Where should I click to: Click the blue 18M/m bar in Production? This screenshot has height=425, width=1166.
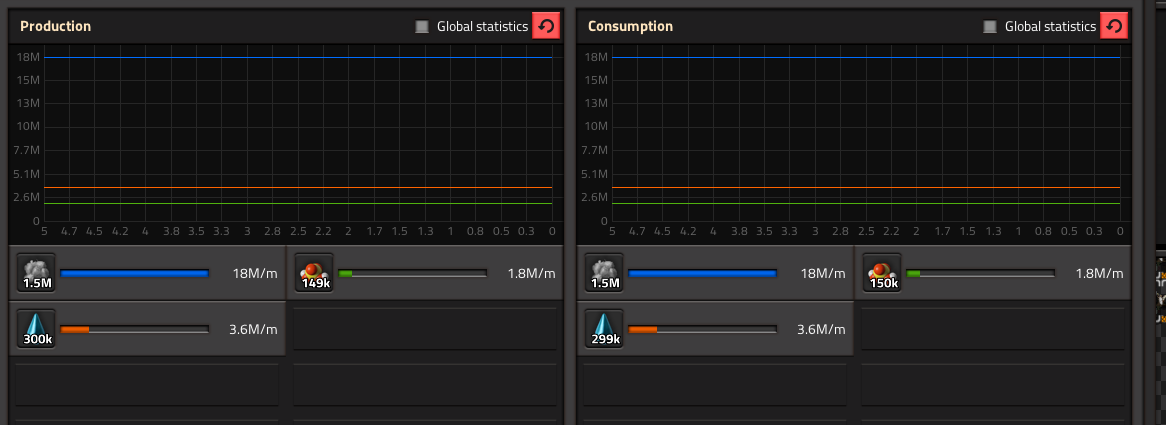(x=135, y=273)
